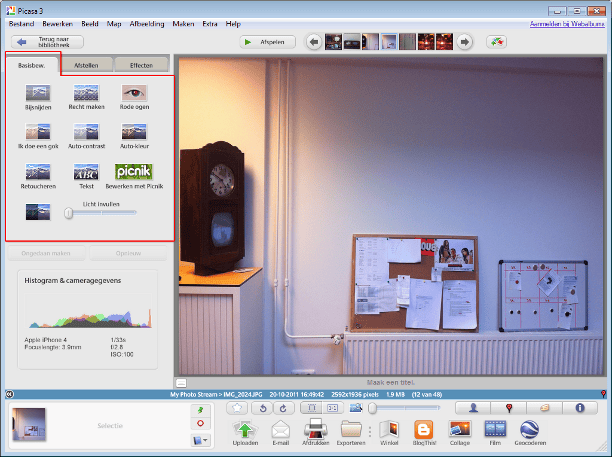The height and width of the screenshot is (457, 612).
Task: Choose the Rode ogen red-eye tool
Action: [134, 93]
